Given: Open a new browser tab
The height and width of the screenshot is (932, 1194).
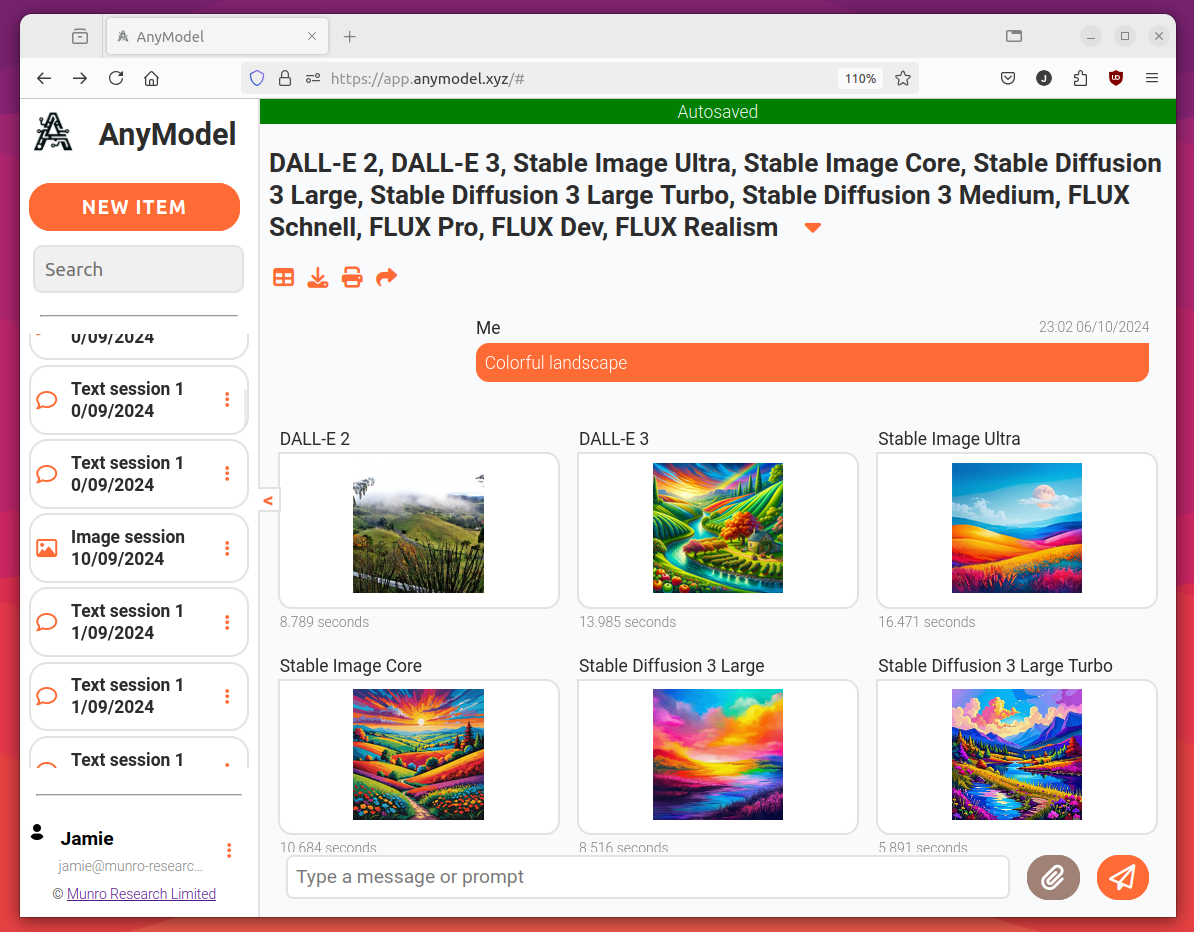Looking at the screenshot, I should tap(350, 37).
